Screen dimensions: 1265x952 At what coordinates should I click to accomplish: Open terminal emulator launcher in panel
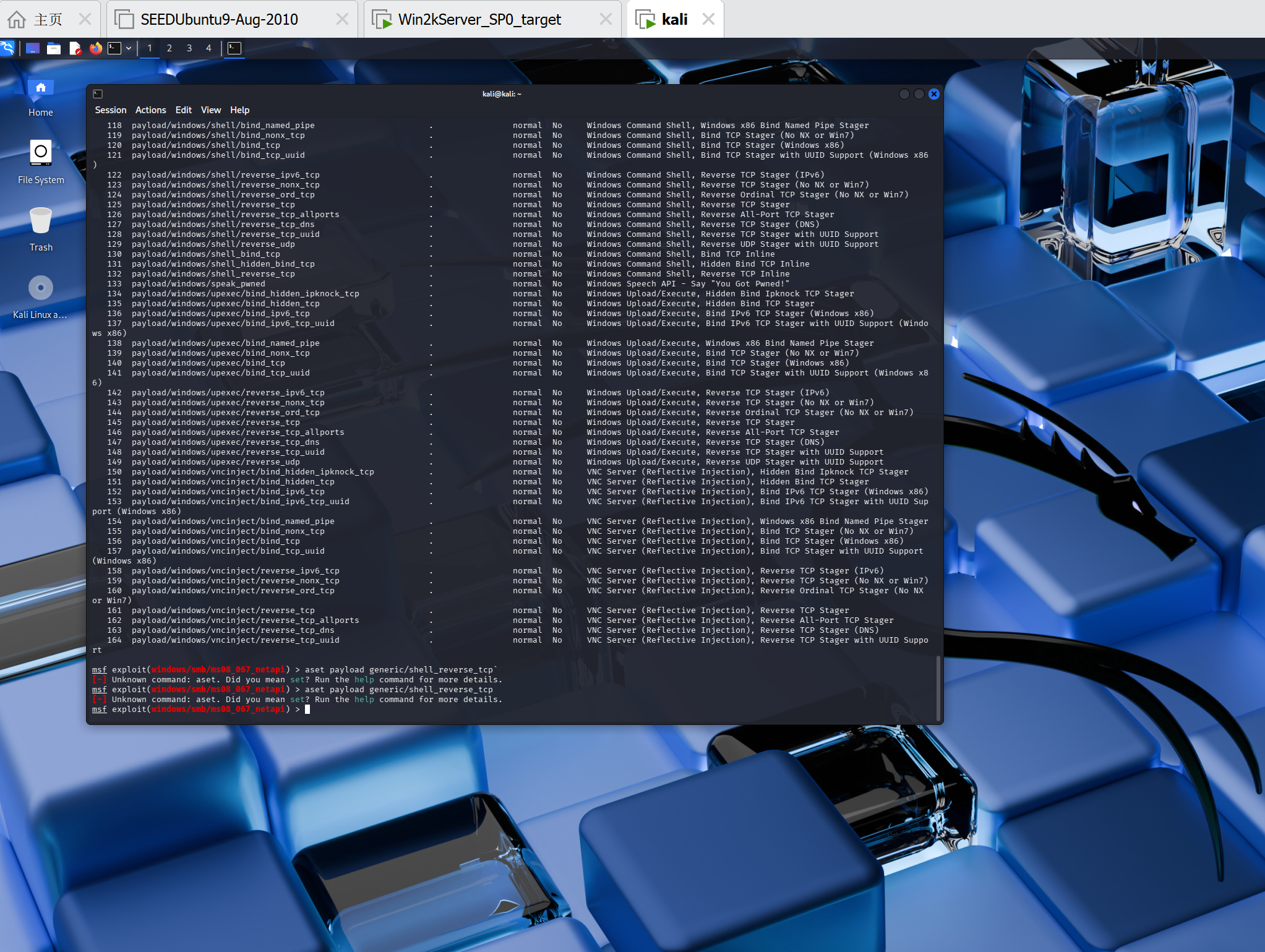pos(114,48)
